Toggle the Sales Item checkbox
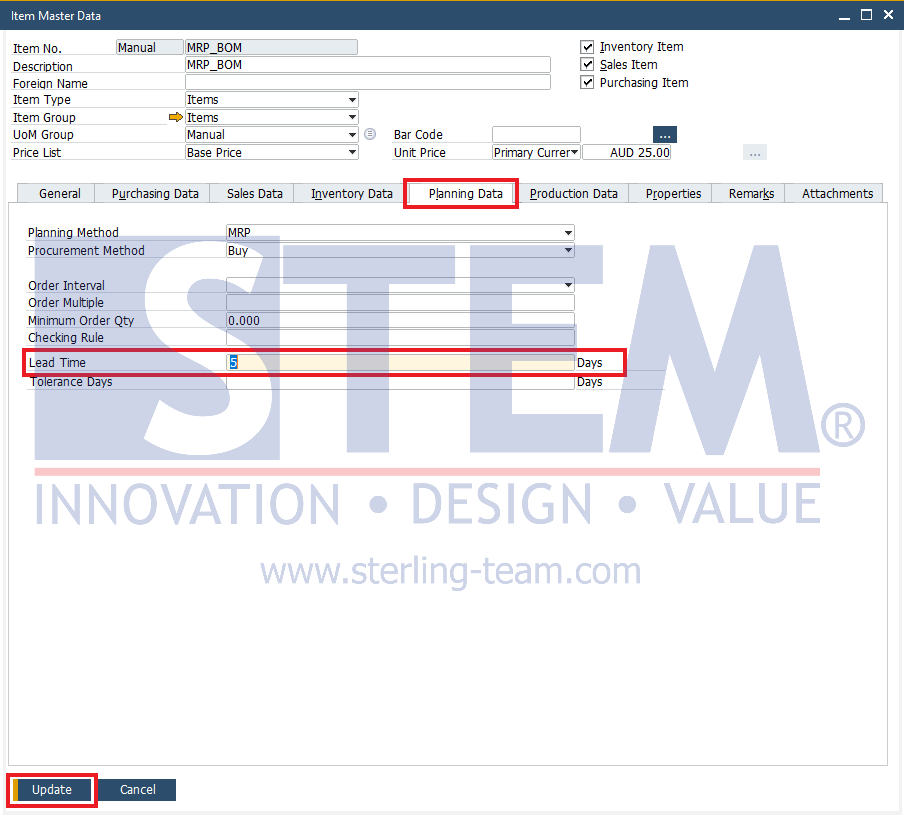 (588, 65)
